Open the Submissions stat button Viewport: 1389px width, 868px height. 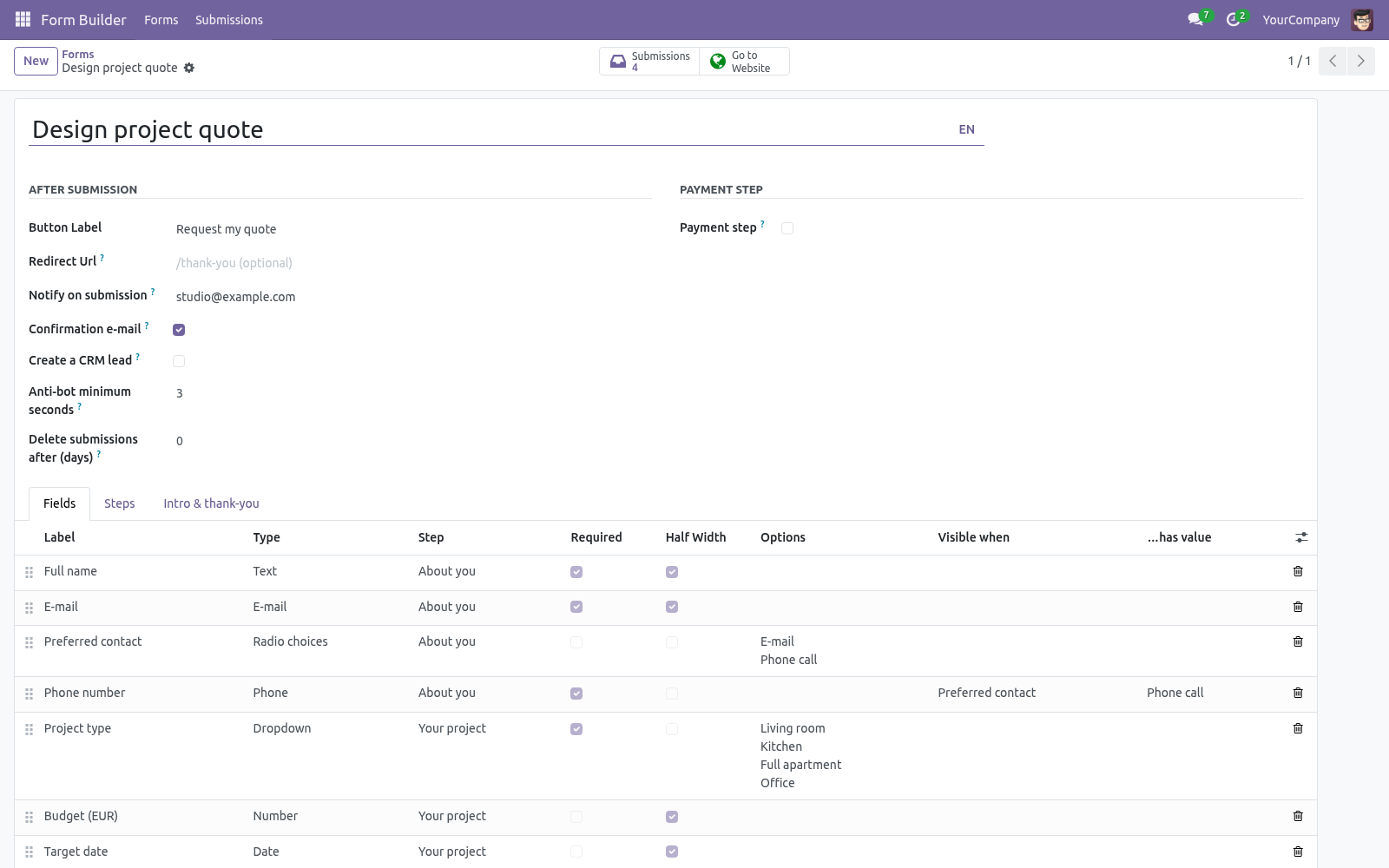pos(649,62)
